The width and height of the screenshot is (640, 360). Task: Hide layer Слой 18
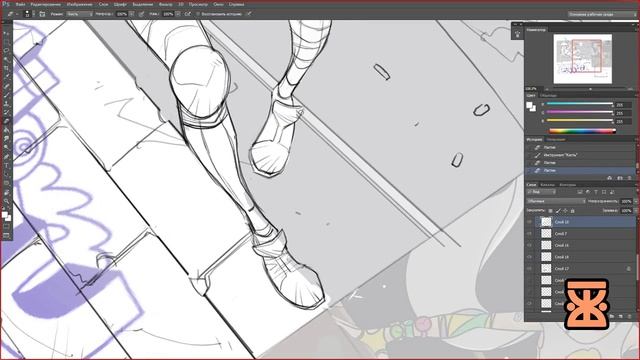pos(529,257)
